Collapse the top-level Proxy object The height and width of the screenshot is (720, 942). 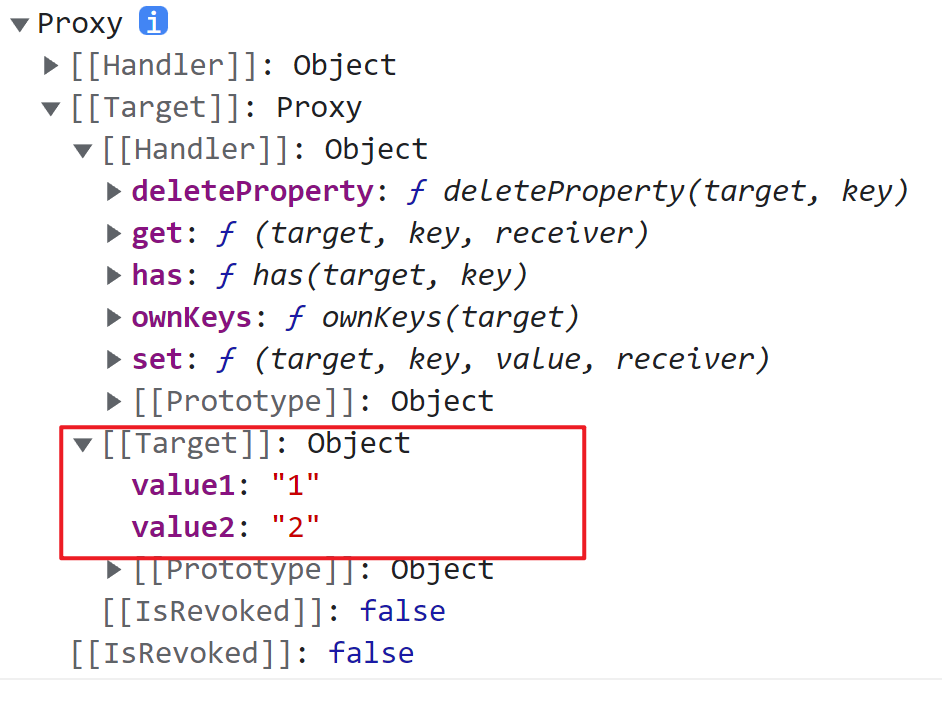(19, 24)
